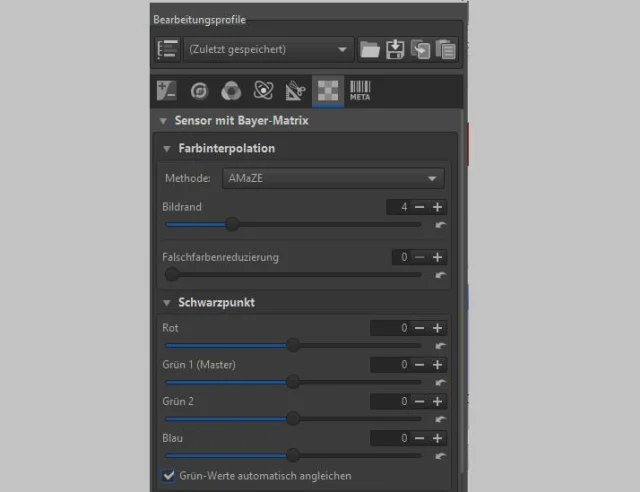The image size is (640, 492).
Task: Toggle processing profile fill mode icon
Action: (x=167, y=49)
